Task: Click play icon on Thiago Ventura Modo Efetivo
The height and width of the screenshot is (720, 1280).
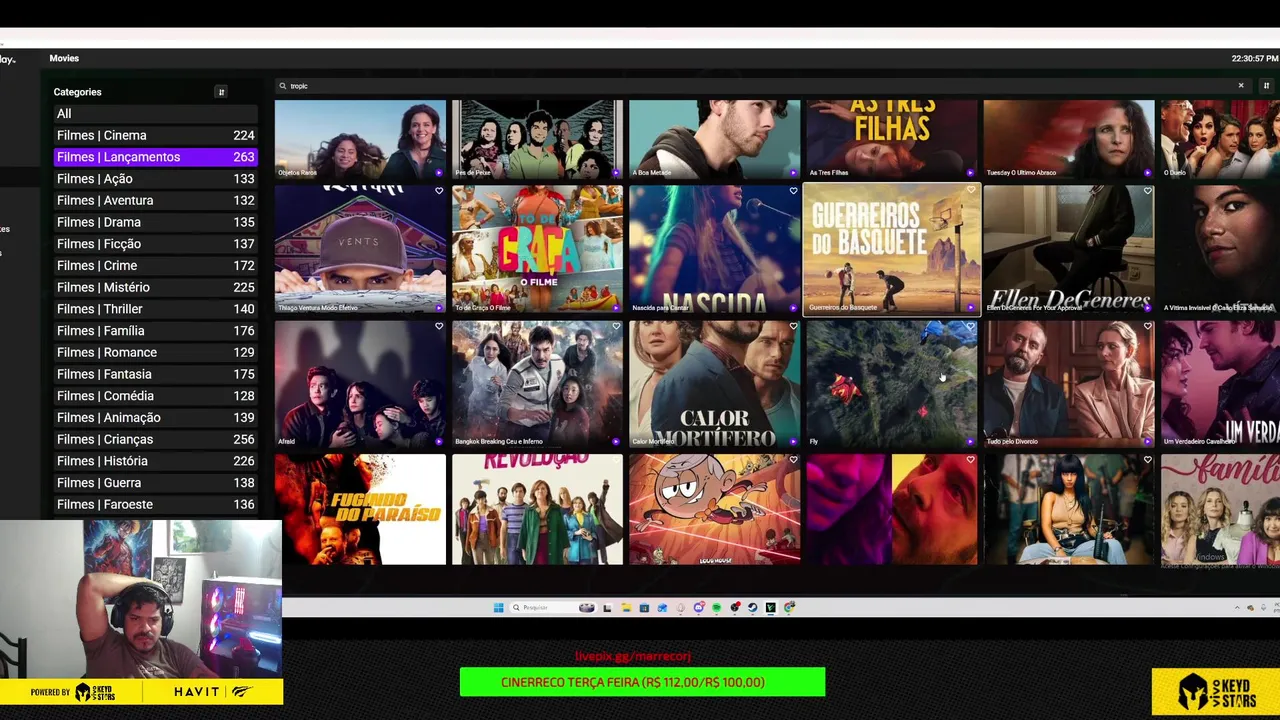Action: pyautogui.click(x=438, y=307)
